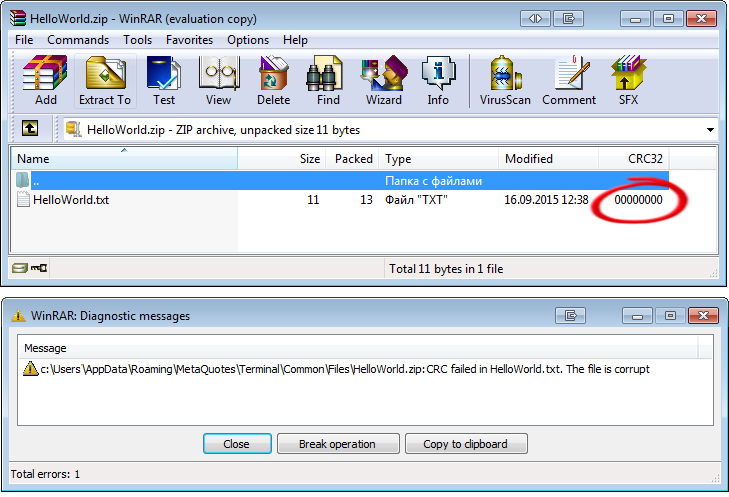Show archive Info
This screenshot has width=729, height=497.
[438, 80]
